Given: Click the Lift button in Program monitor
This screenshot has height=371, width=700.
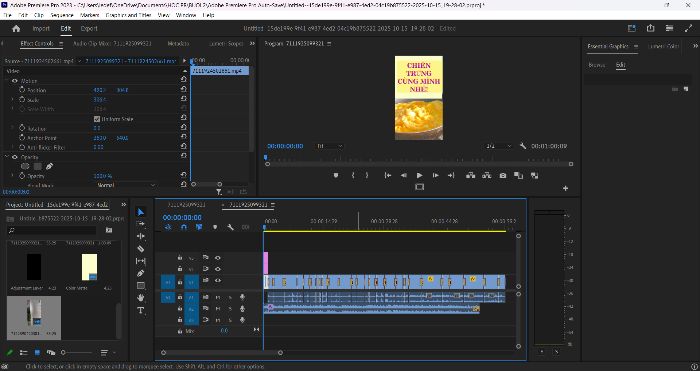Looking at the screenshot, I should pyautogui.click(x=471, y=175).
